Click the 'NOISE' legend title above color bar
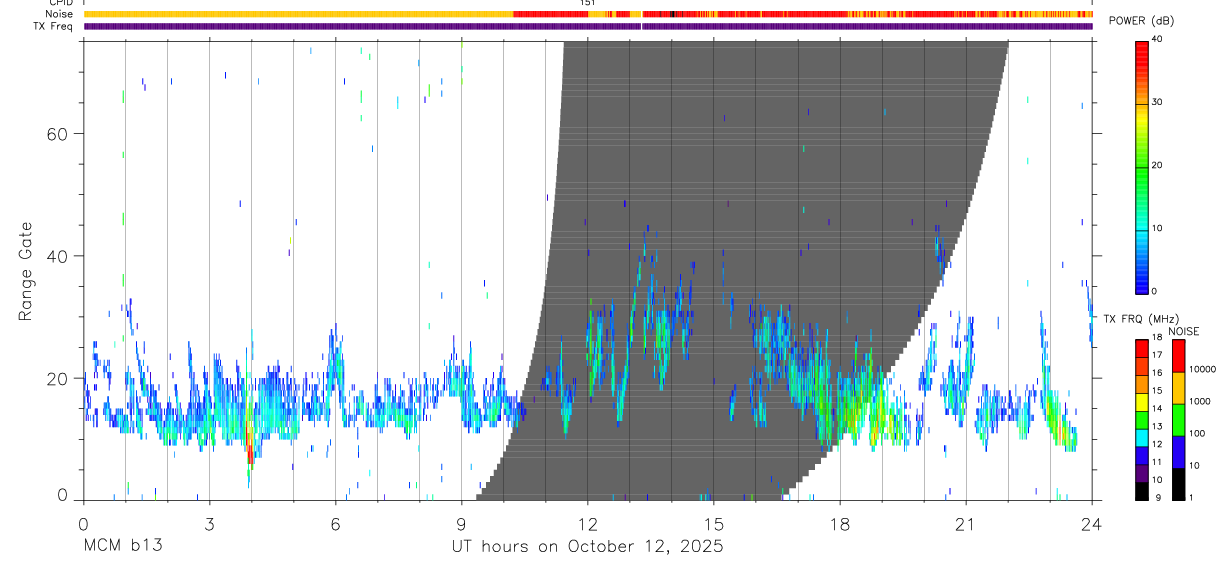 pos(1183,332)
